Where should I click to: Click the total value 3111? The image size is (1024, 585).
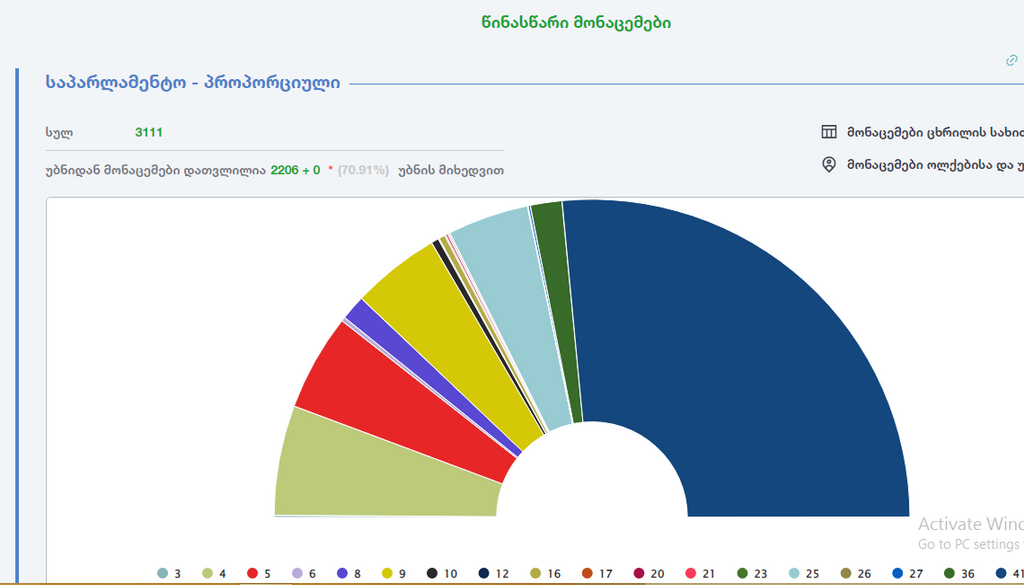(x=149, y=133)
